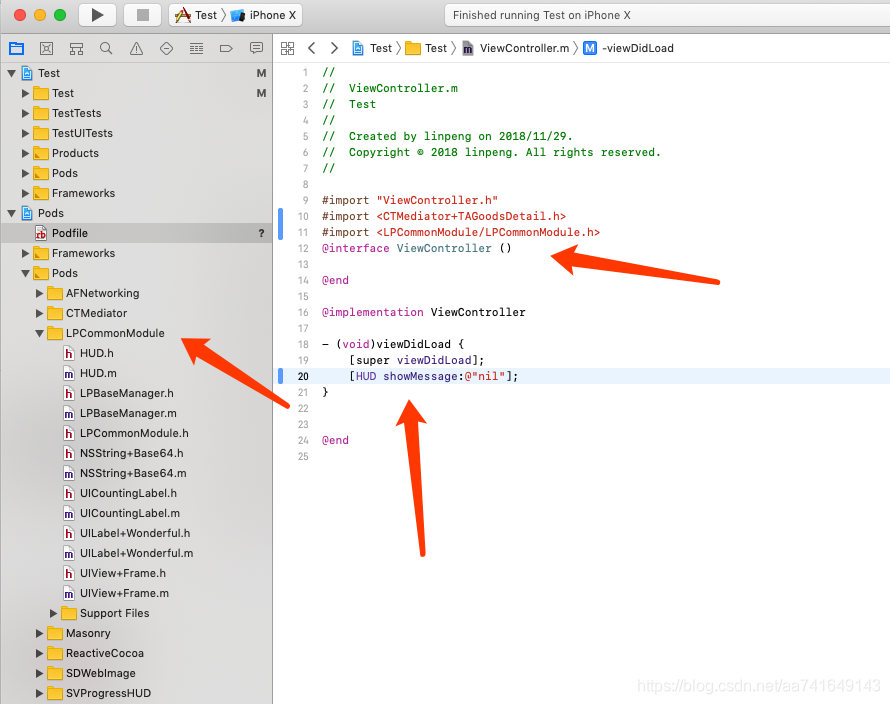
Task: Open the Issue navigator warning icon
Action: click(x=136, y=48)
